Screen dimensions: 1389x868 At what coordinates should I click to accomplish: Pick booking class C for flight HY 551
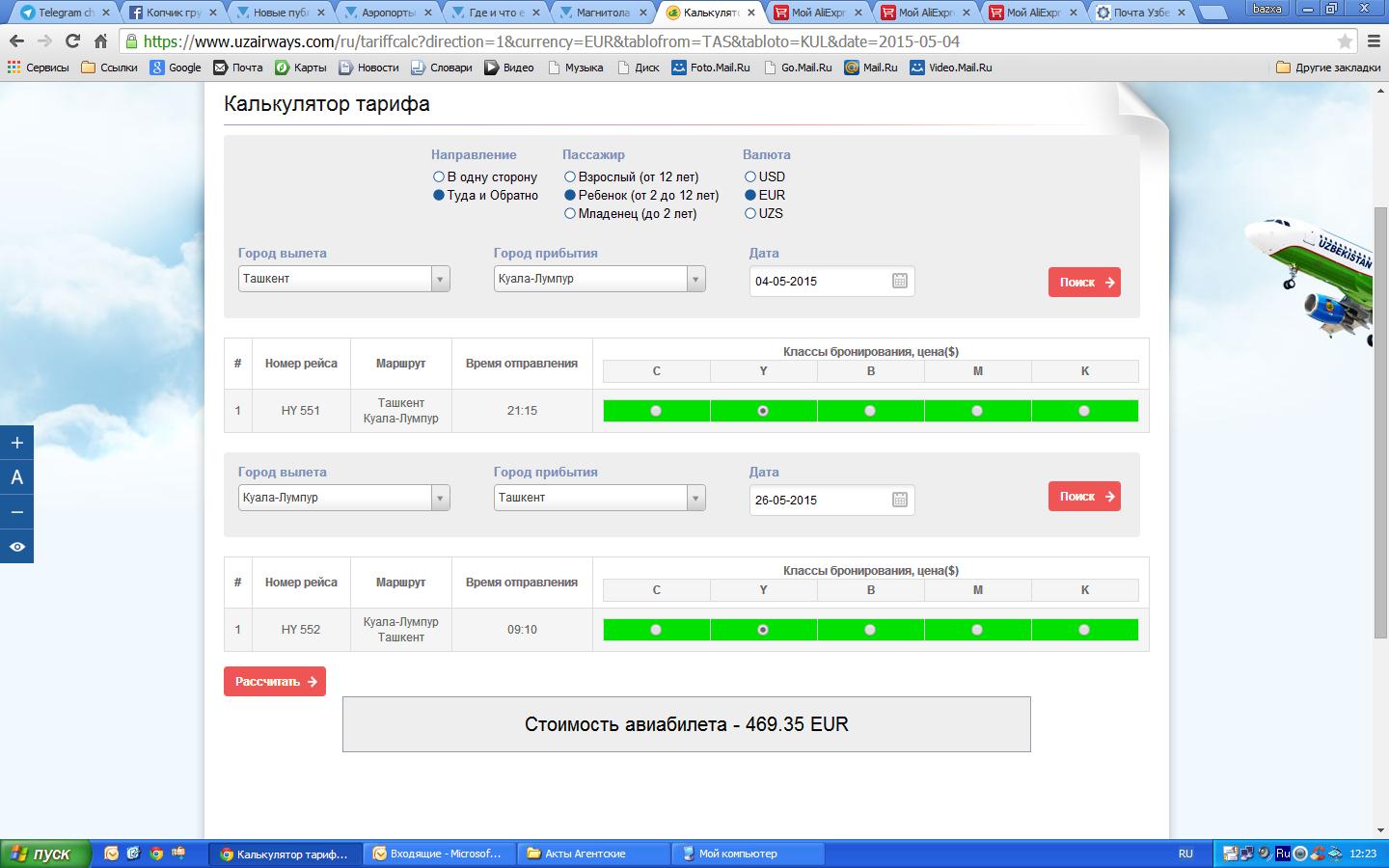pyautogui.click(x=656, y=411)
